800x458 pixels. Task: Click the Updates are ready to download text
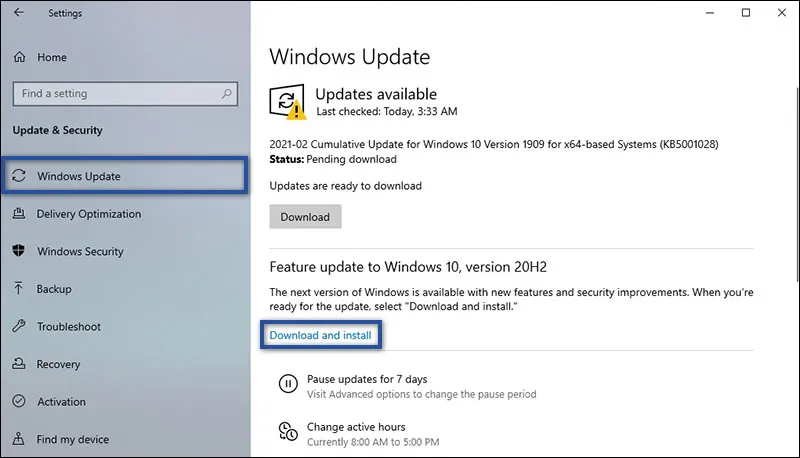pyautogui.click(x=345, y=186)
